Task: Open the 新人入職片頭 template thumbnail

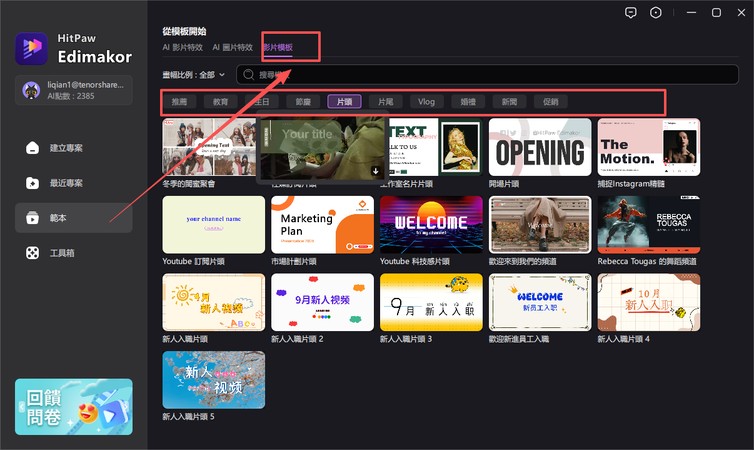Action: [x=214, y=302]
